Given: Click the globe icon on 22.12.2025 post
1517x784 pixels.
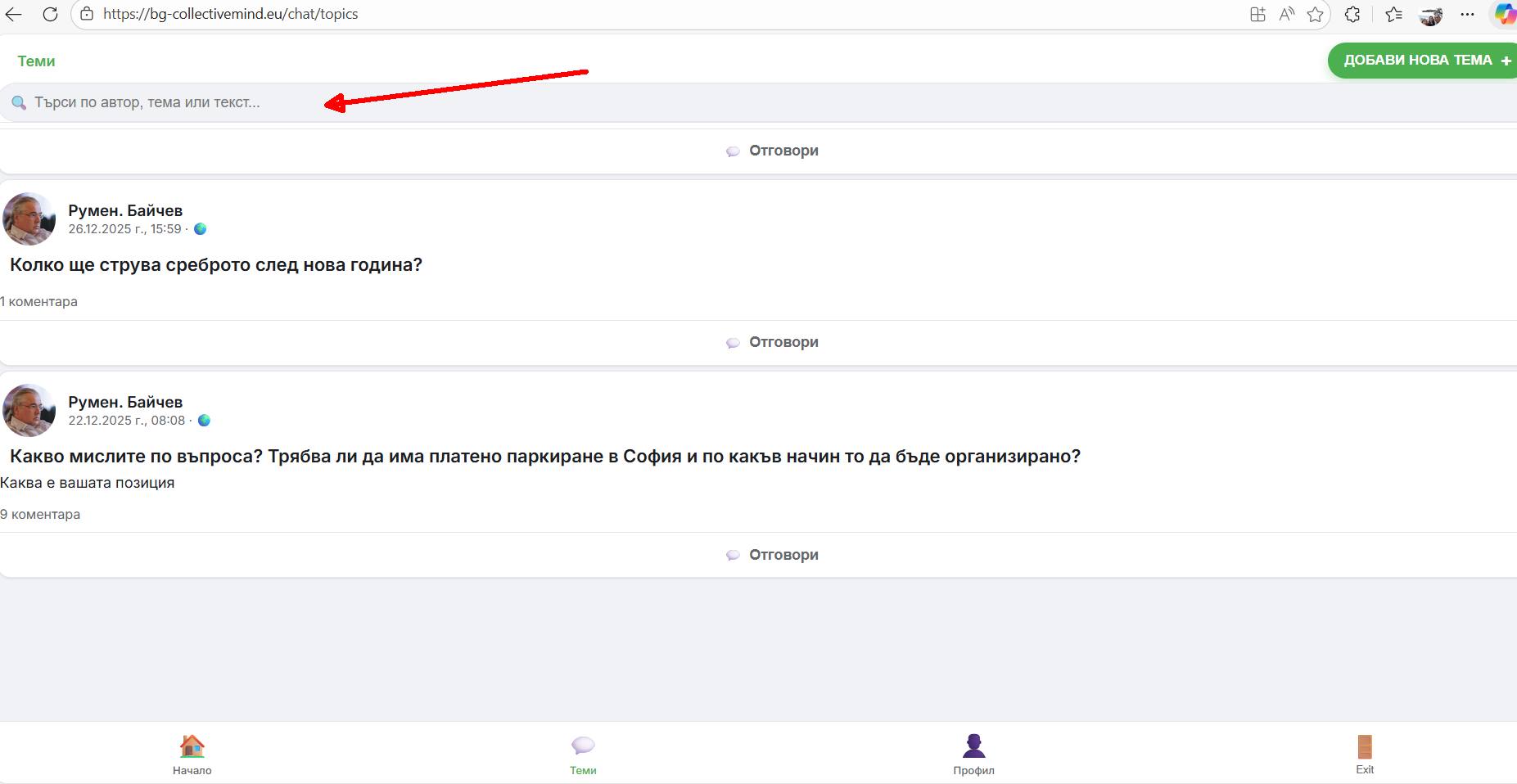Looking at the screenshot, I should 204,421.
